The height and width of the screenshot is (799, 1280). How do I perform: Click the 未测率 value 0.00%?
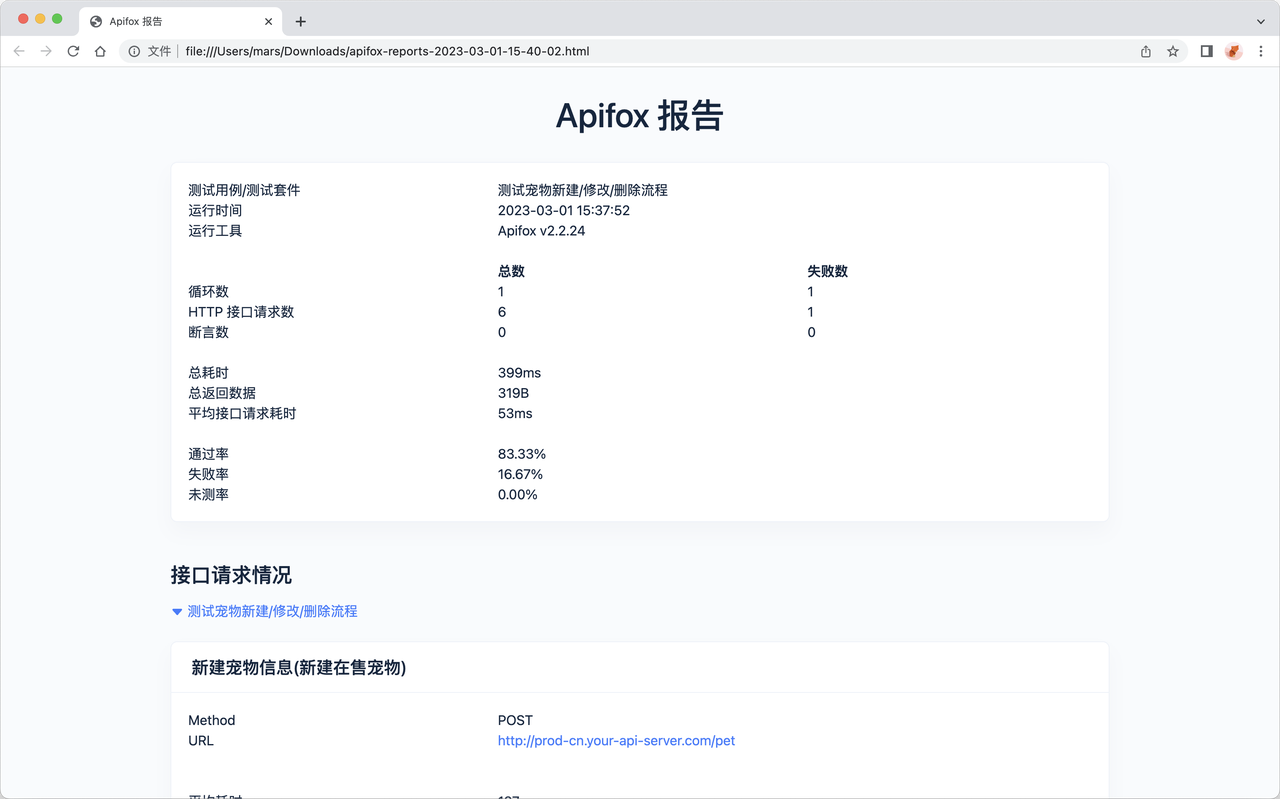pyautogui.click(x=518, y=495)
